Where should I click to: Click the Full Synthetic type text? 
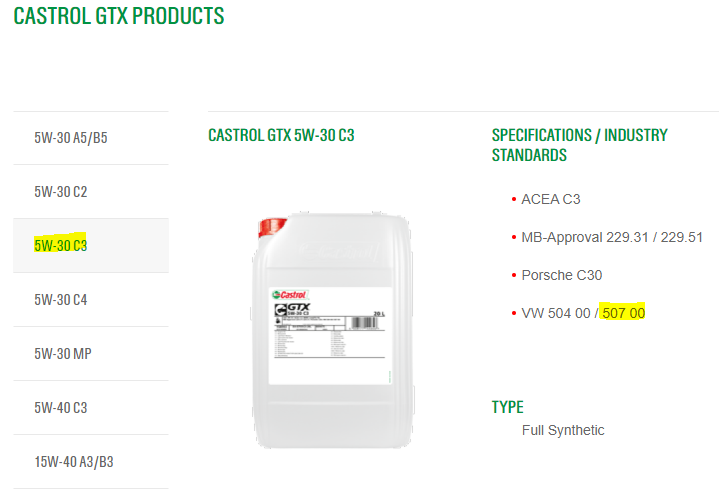563,430
